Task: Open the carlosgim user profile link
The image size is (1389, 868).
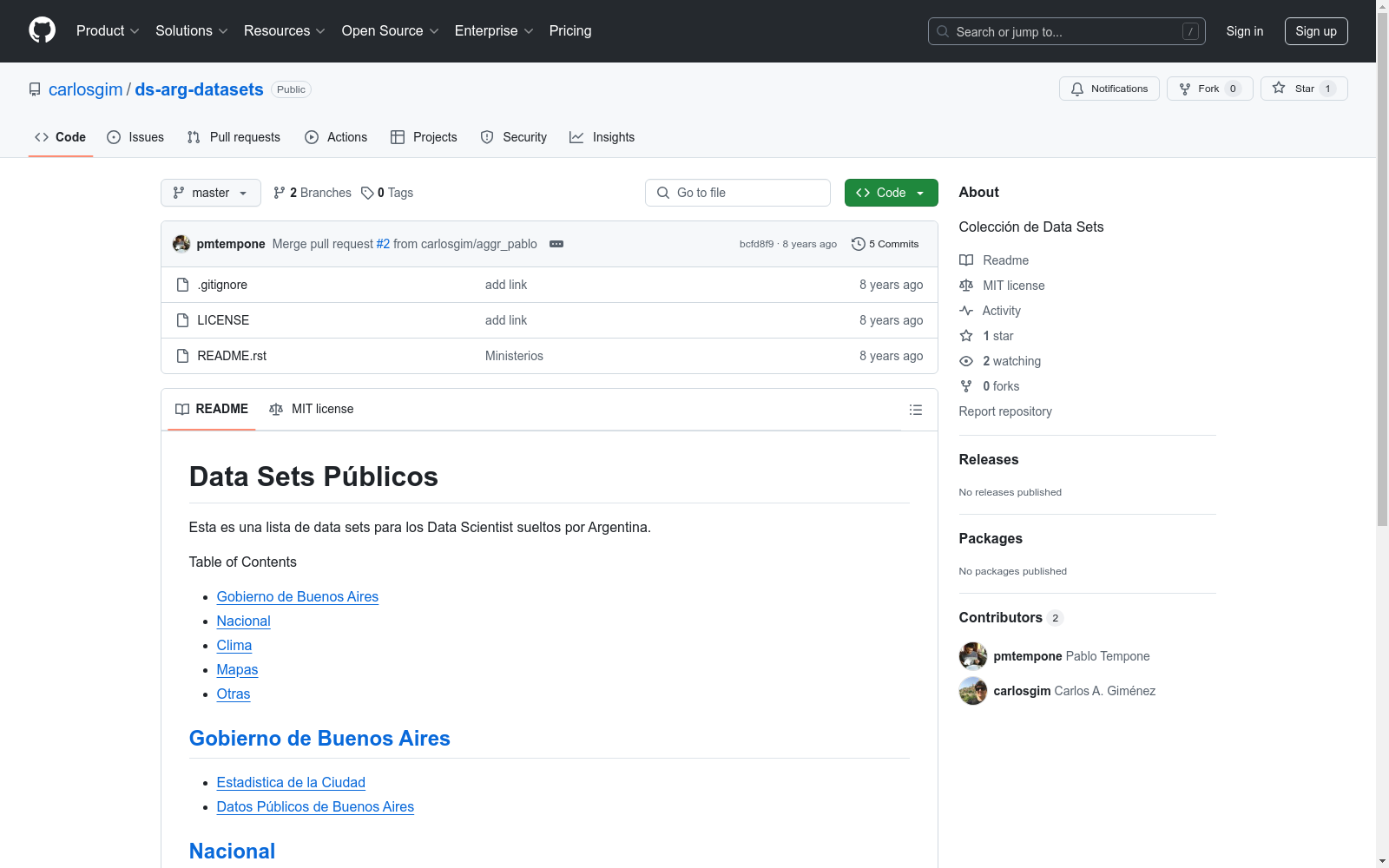Action: pos(86,89)
